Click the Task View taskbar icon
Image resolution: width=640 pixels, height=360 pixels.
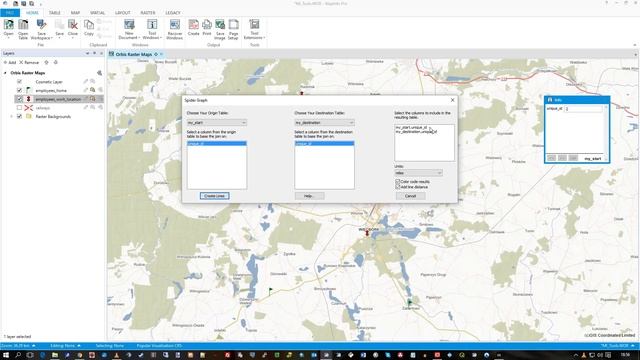coord(30,355)
